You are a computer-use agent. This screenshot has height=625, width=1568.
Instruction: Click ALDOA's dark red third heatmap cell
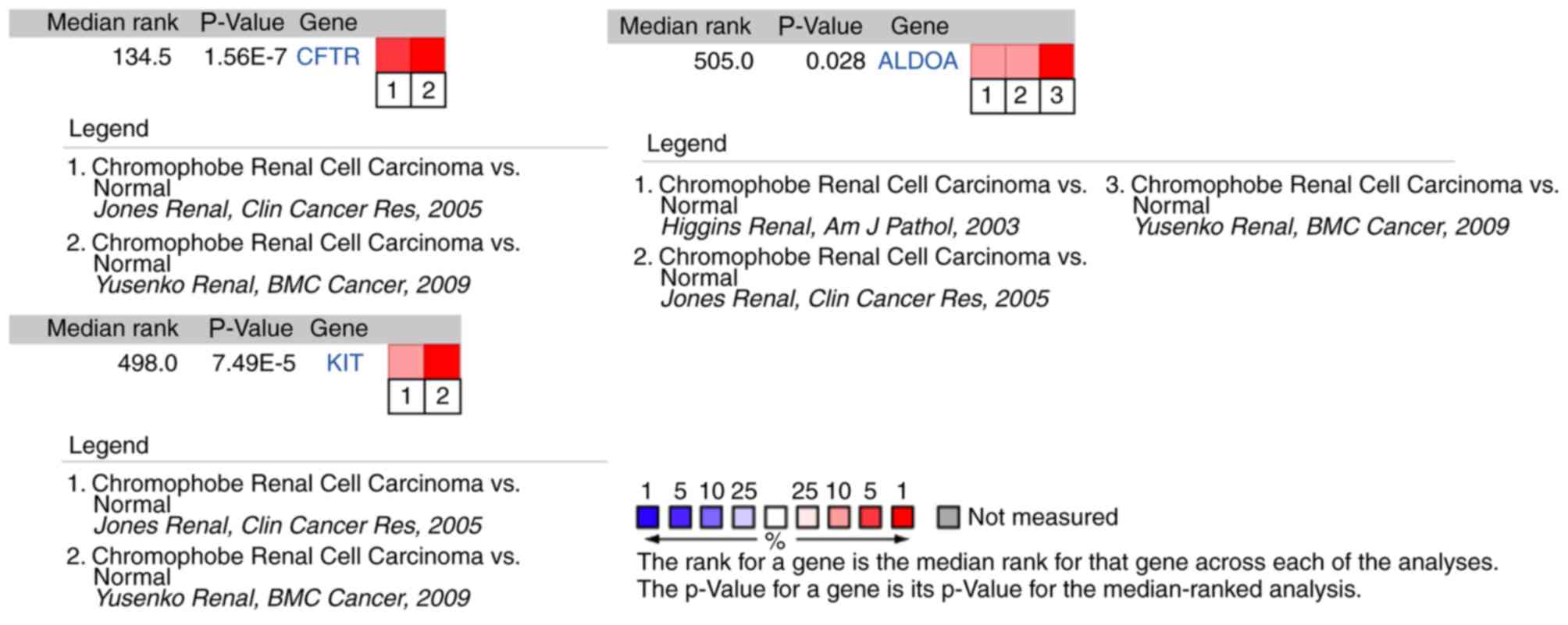[1057, 61]
